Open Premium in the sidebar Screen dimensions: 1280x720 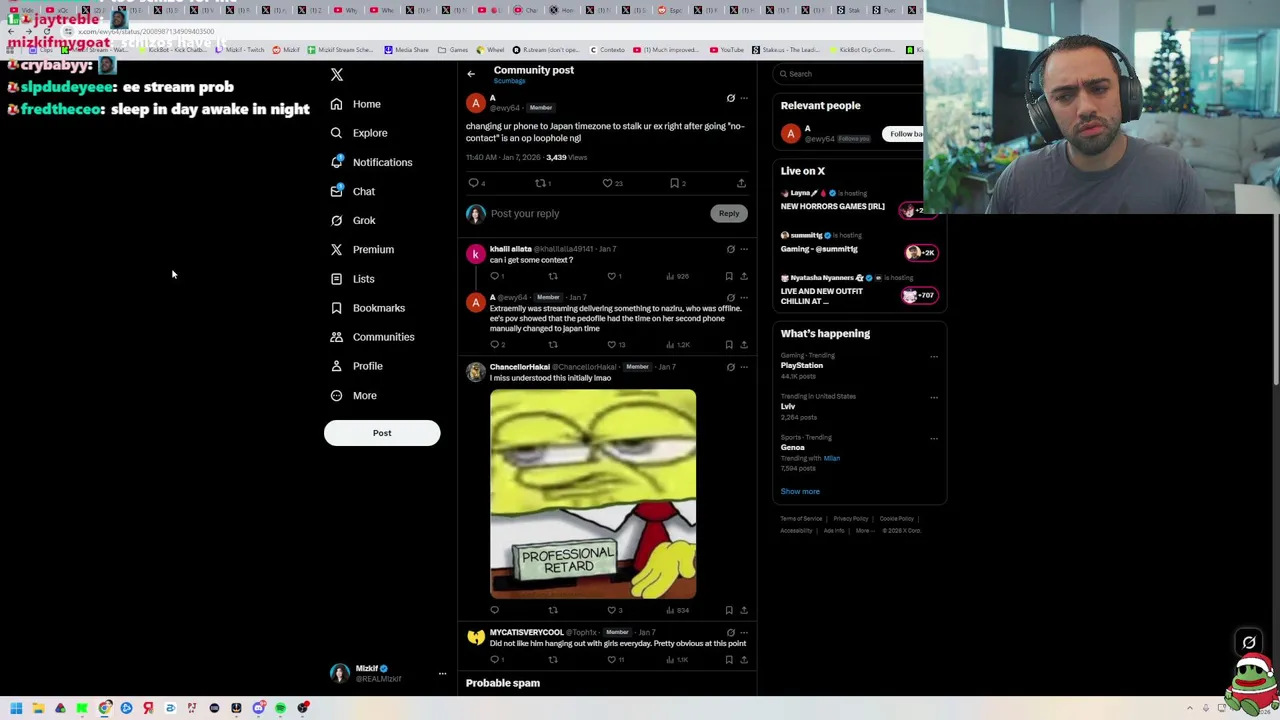click(362, 249)
